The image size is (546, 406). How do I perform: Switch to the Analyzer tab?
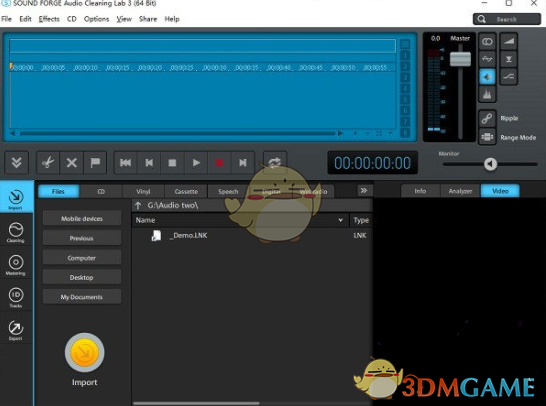[460, 191]
